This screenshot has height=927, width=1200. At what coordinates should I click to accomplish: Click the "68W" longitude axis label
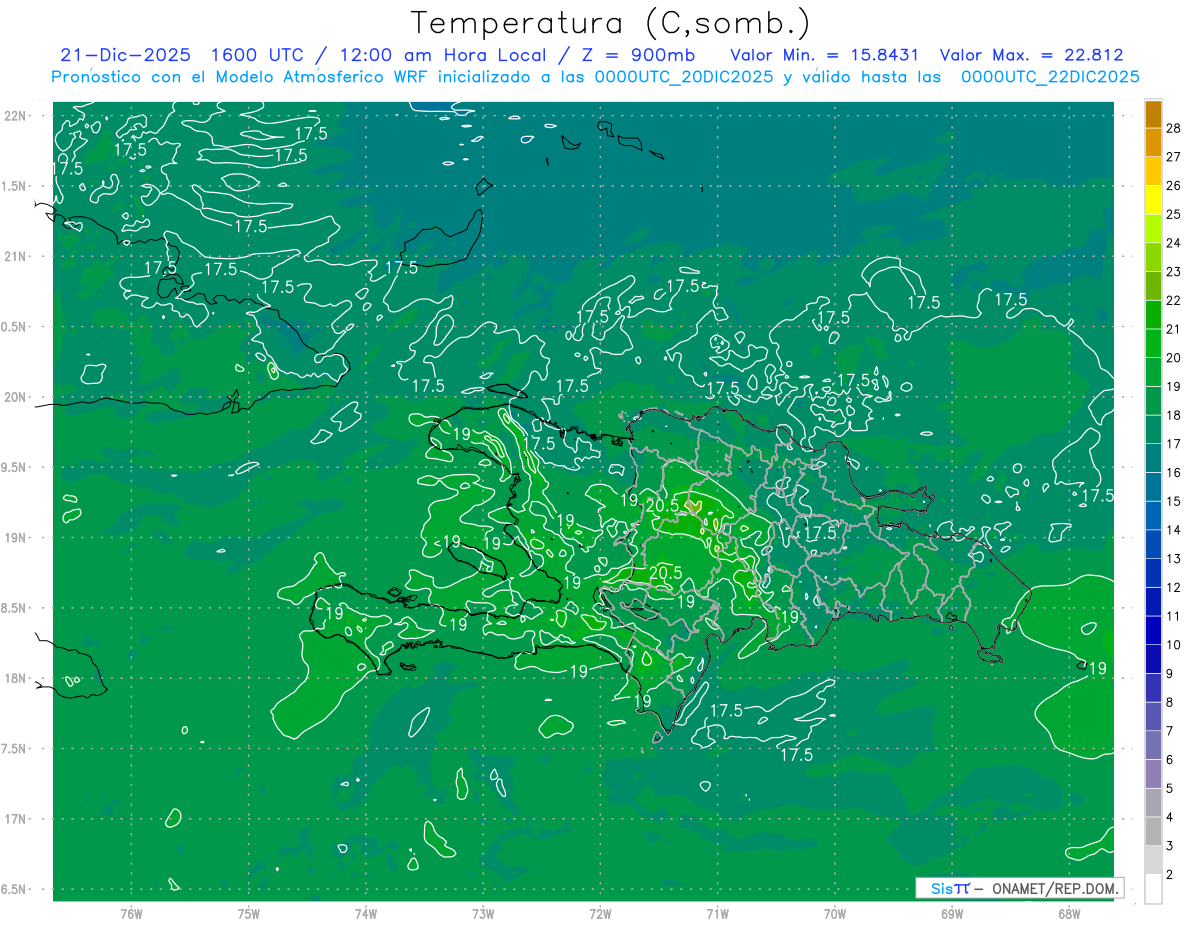click(1069, 914)
